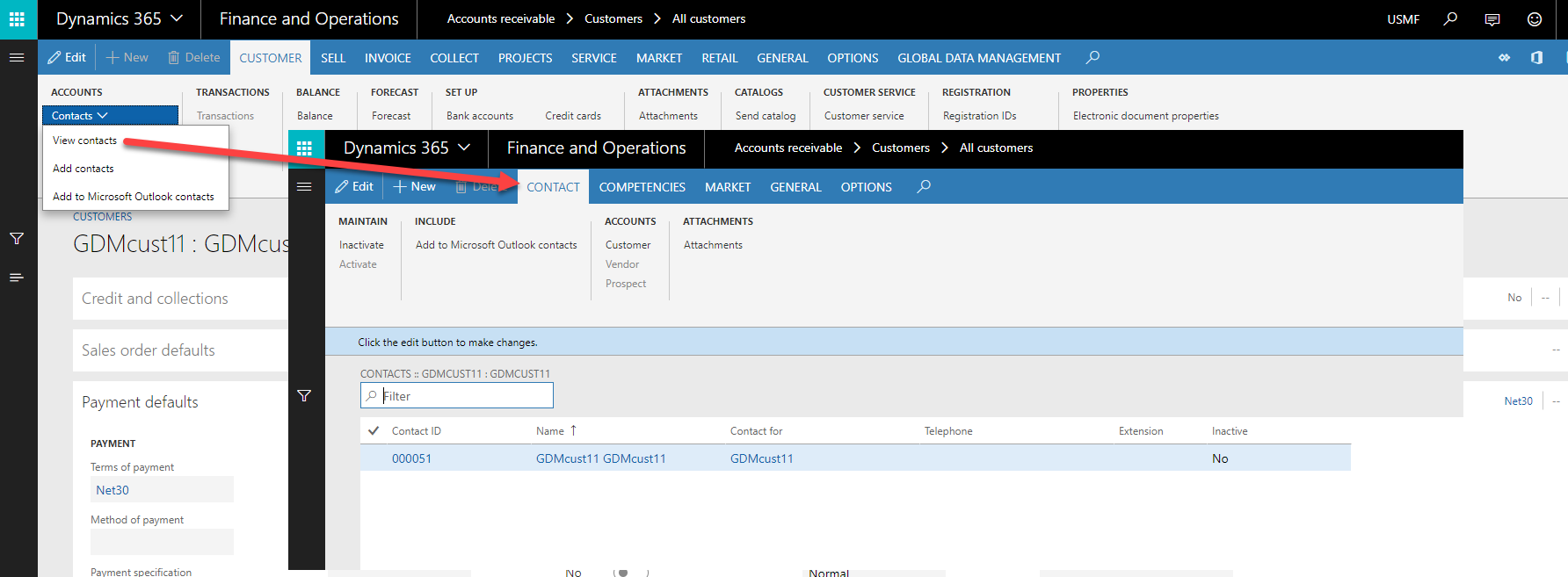This screenshot has width=1568, height=577.
Task: Click search icon in the CONTACT ribbon bar
Action: 924,186
